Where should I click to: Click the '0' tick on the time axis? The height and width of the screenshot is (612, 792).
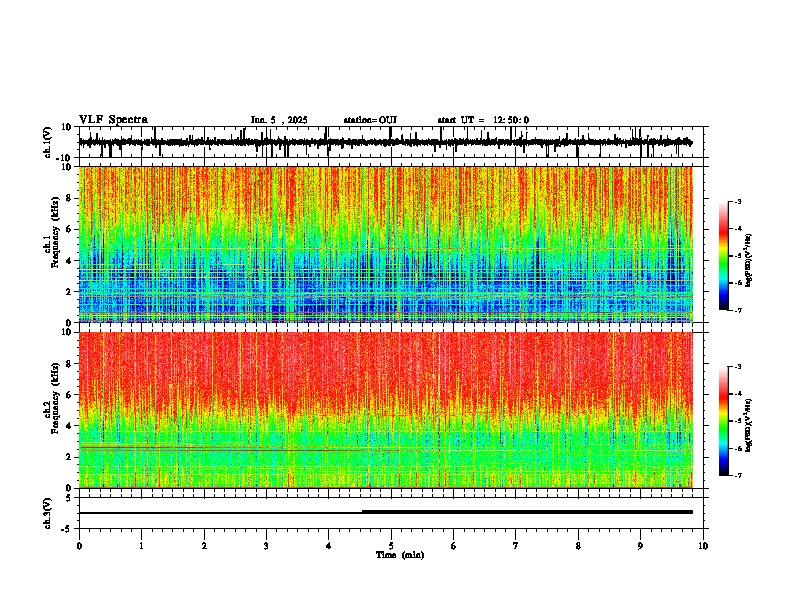[79, 546]
